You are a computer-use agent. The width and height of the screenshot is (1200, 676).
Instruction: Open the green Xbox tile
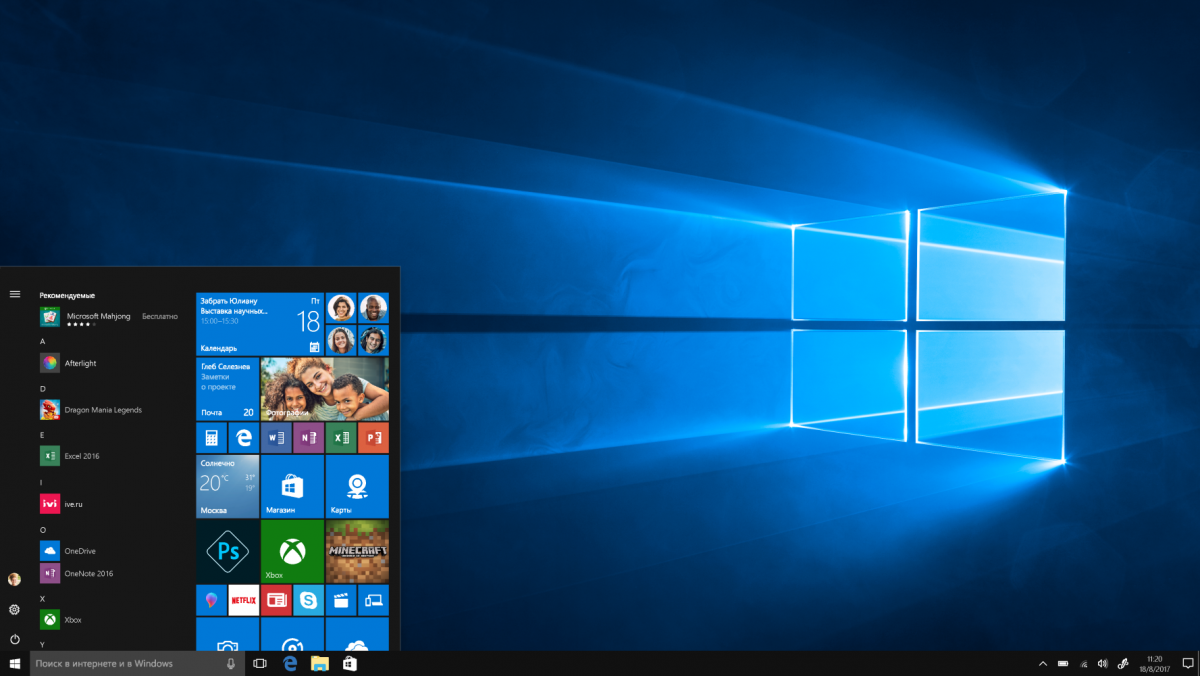coord(292,551)
